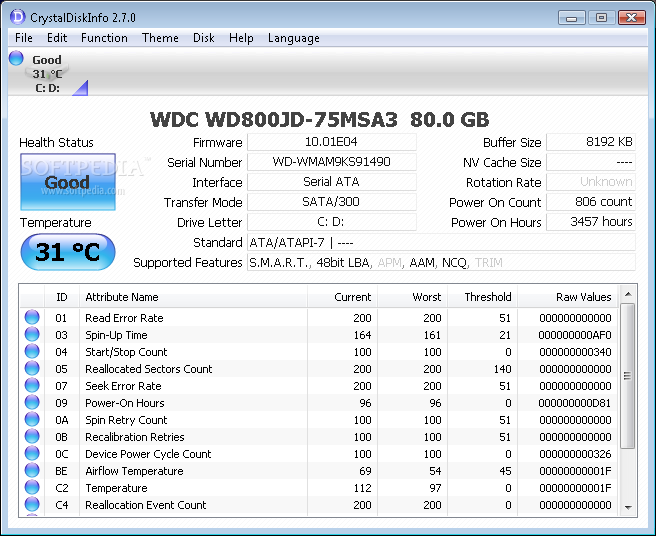Click the Power On Hours 3457 field
The width and height of the screenshot is (656, 536).
pos(591,222)
